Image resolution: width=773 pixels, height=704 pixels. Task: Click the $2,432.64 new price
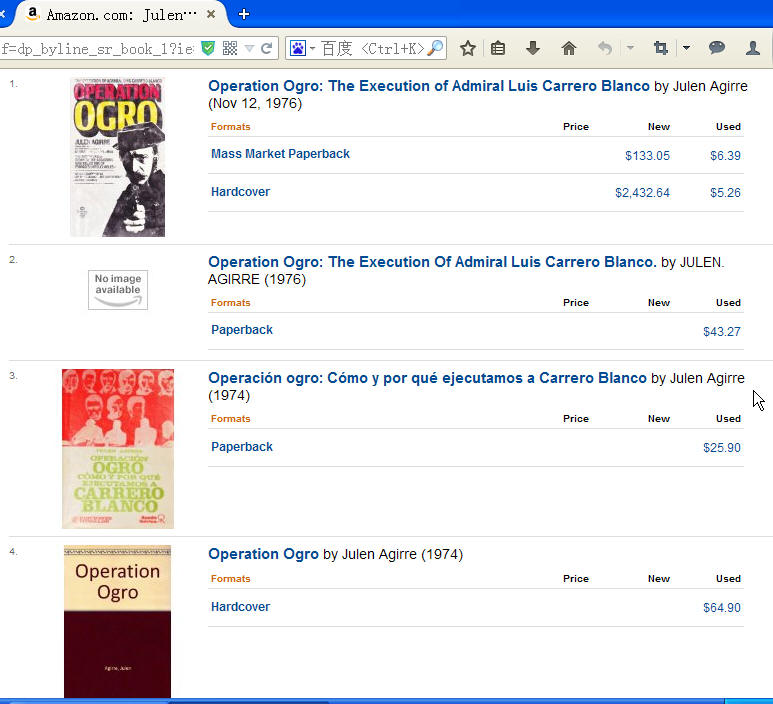(x=642, y=193)
